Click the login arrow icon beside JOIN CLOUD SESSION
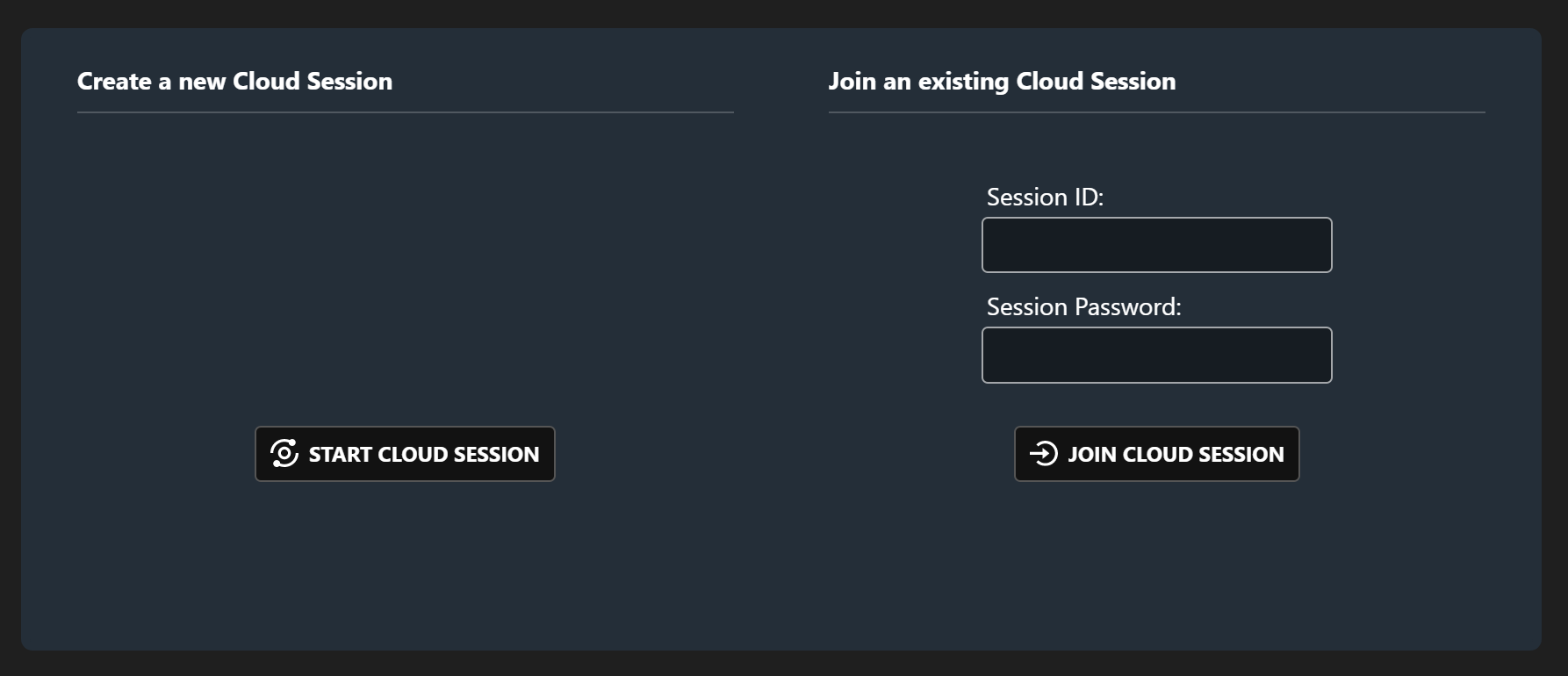The height and width of the screenshot is (676, 1568). (1042, 453)
